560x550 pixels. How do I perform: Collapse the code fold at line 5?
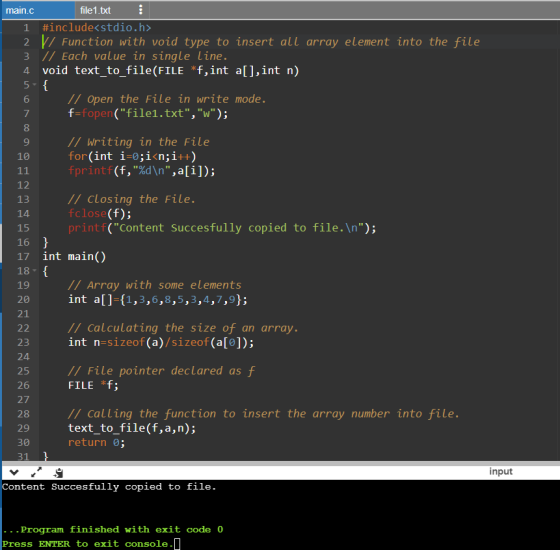(x=35, y=85)
